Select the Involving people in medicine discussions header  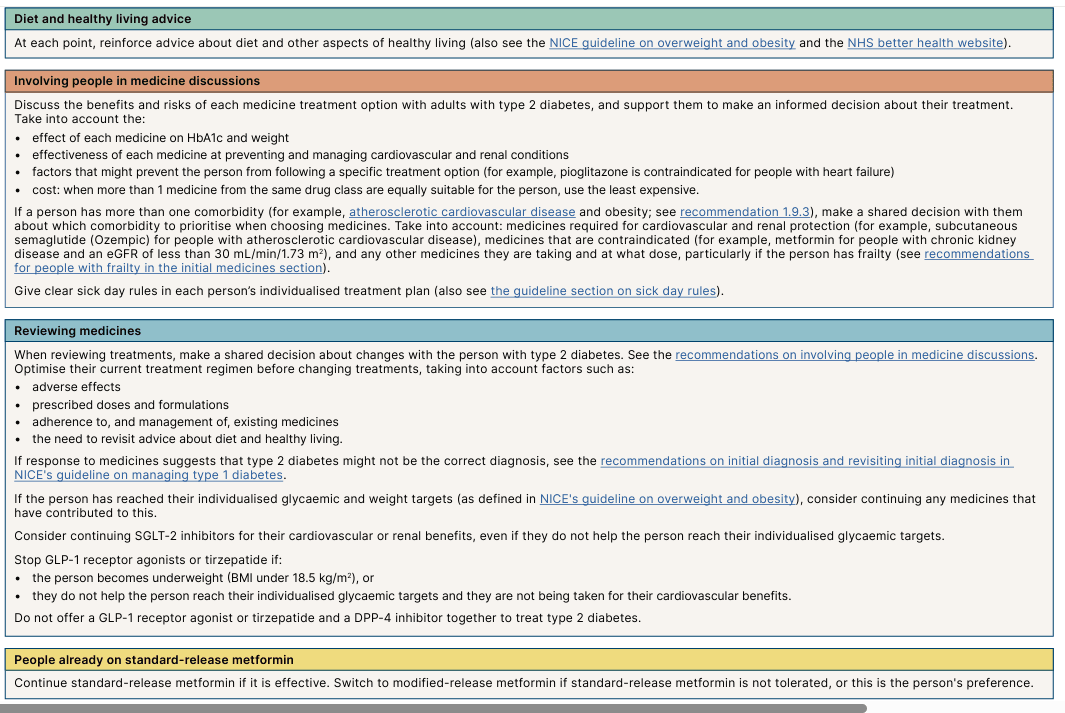[136, 81]
